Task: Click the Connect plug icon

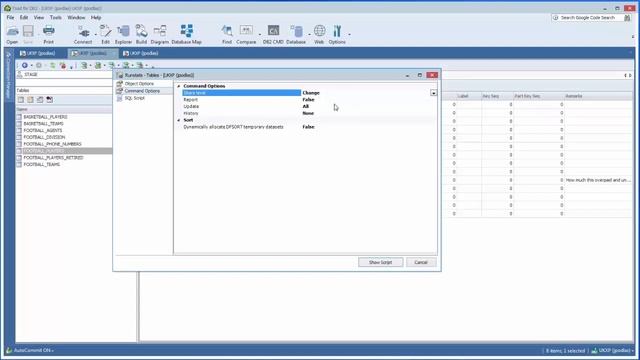Action: click(84, 32)
